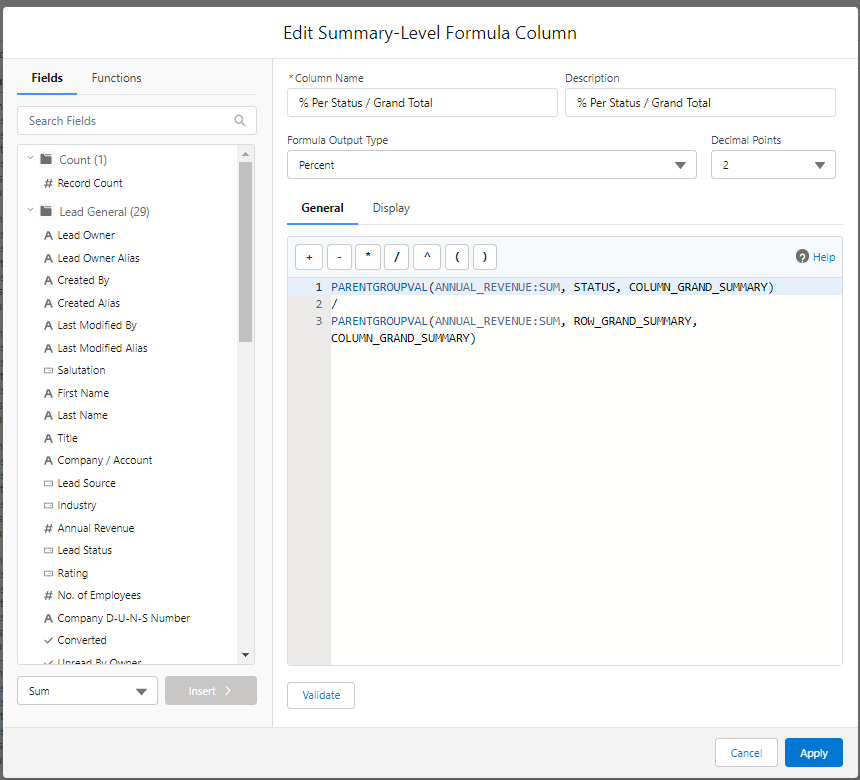
Task: Insert the open parenthesis
Action: (x=457, y=257)
